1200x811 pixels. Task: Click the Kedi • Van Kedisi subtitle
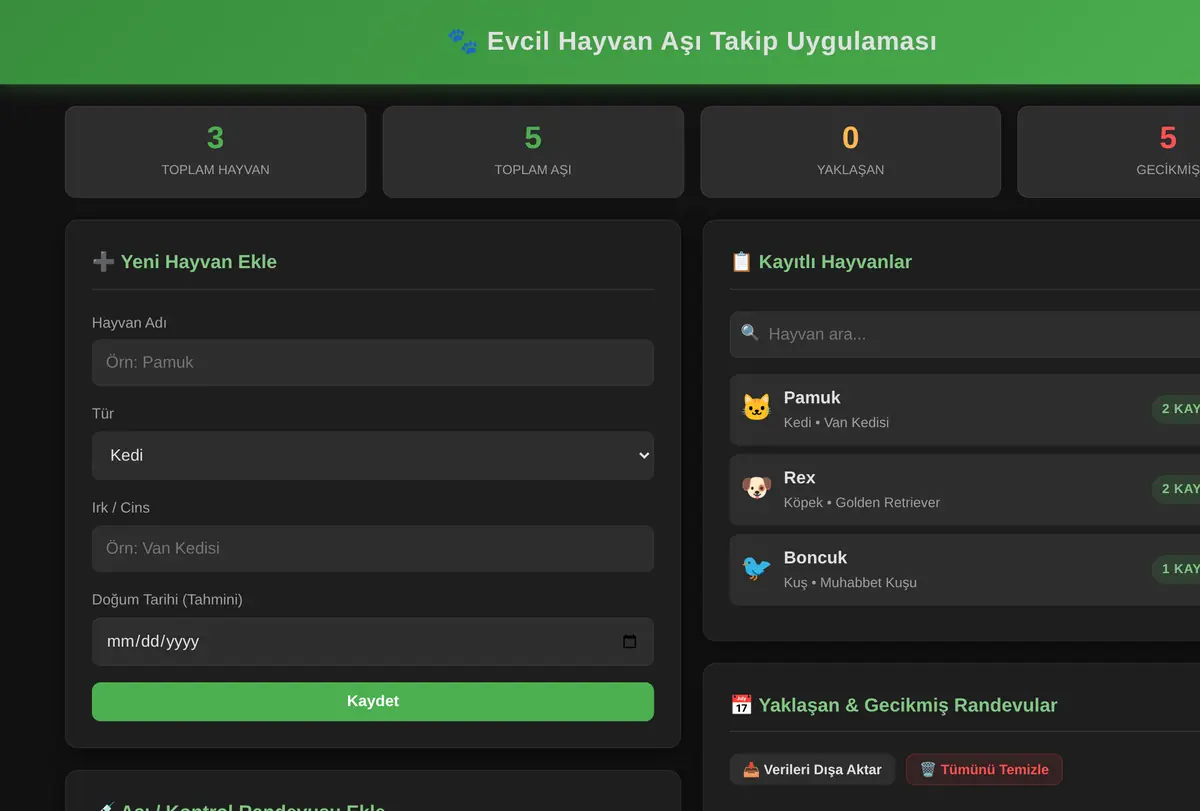tap(836, 423)
